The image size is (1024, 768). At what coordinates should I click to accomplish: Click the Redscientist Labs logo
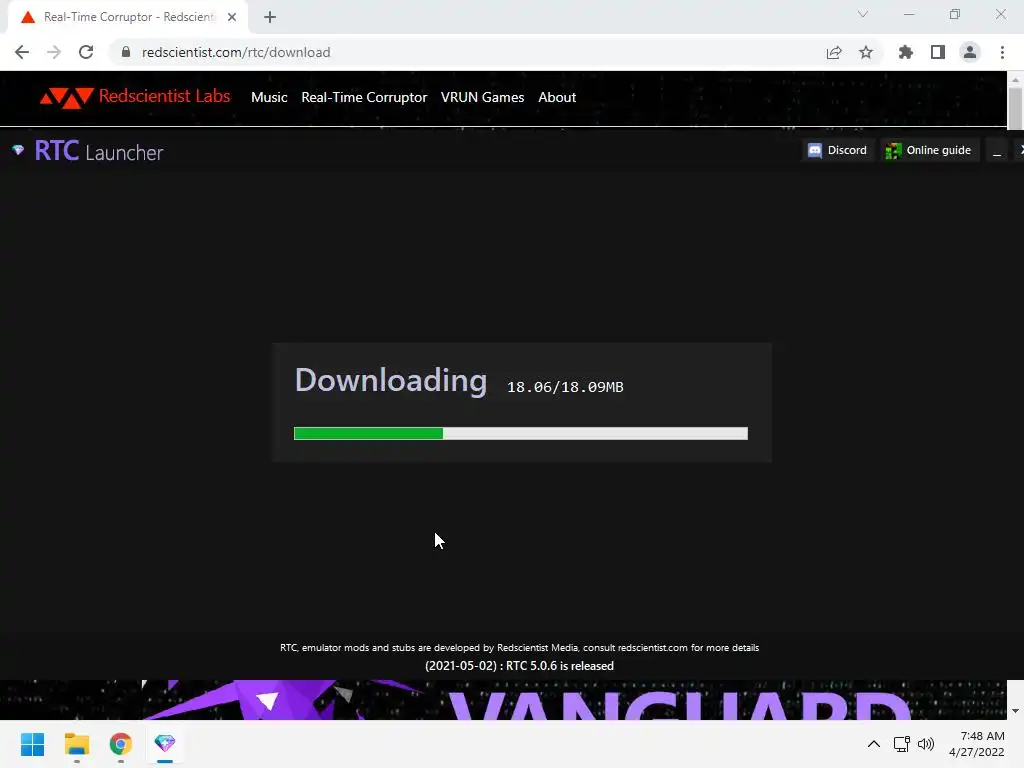click(x=135, y=97)
